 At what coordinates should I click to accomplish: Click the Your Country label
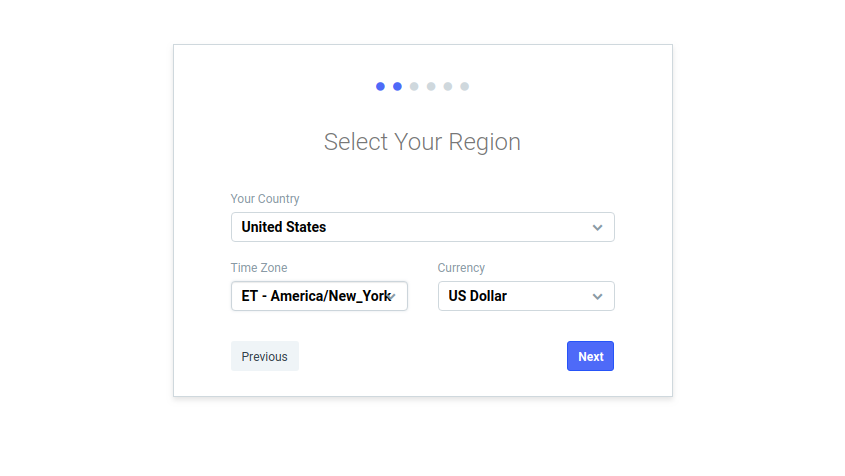tap(265, 199)
